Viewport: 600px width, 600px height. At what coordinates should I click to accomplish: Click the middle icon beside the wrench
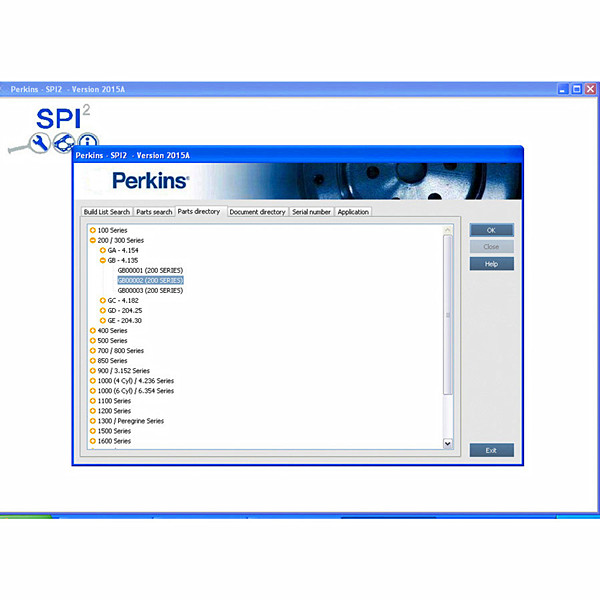65,143
